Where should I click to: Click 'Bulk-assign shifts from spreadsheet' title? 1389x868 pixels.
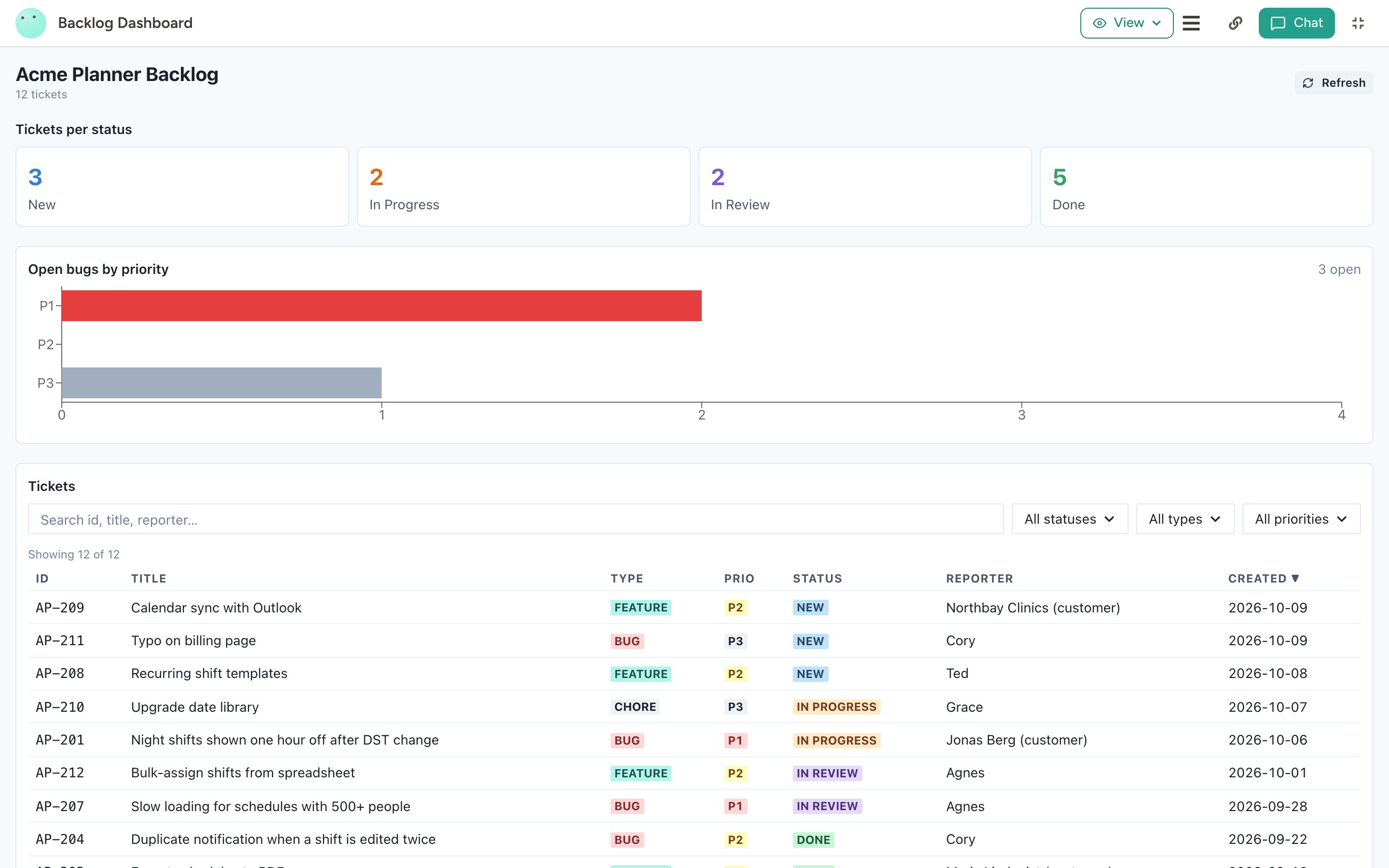pos(243,773)
